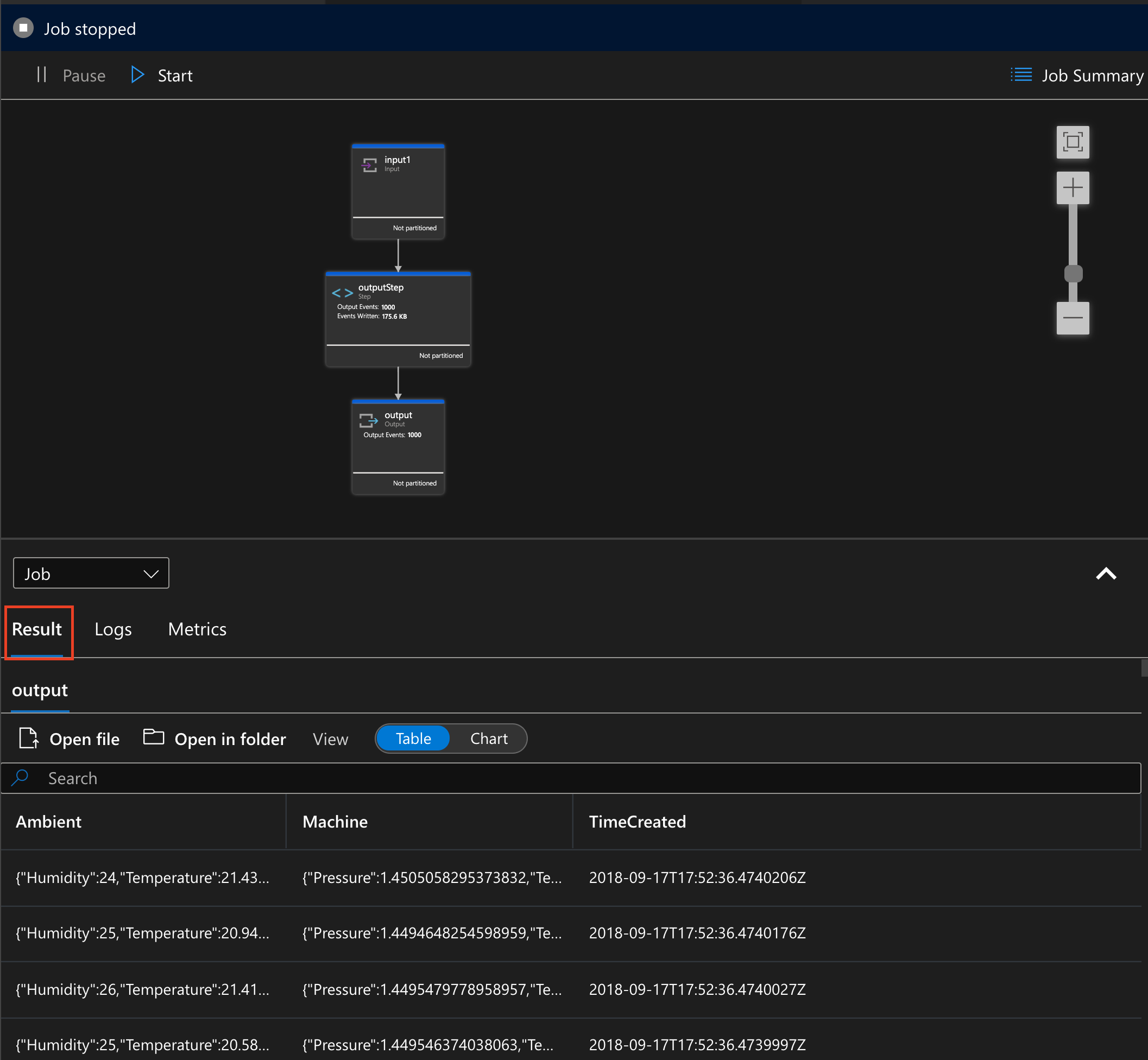Select the Logs tab
The height and width of the screenshot is (1060, 1148).
pos(113,629)
